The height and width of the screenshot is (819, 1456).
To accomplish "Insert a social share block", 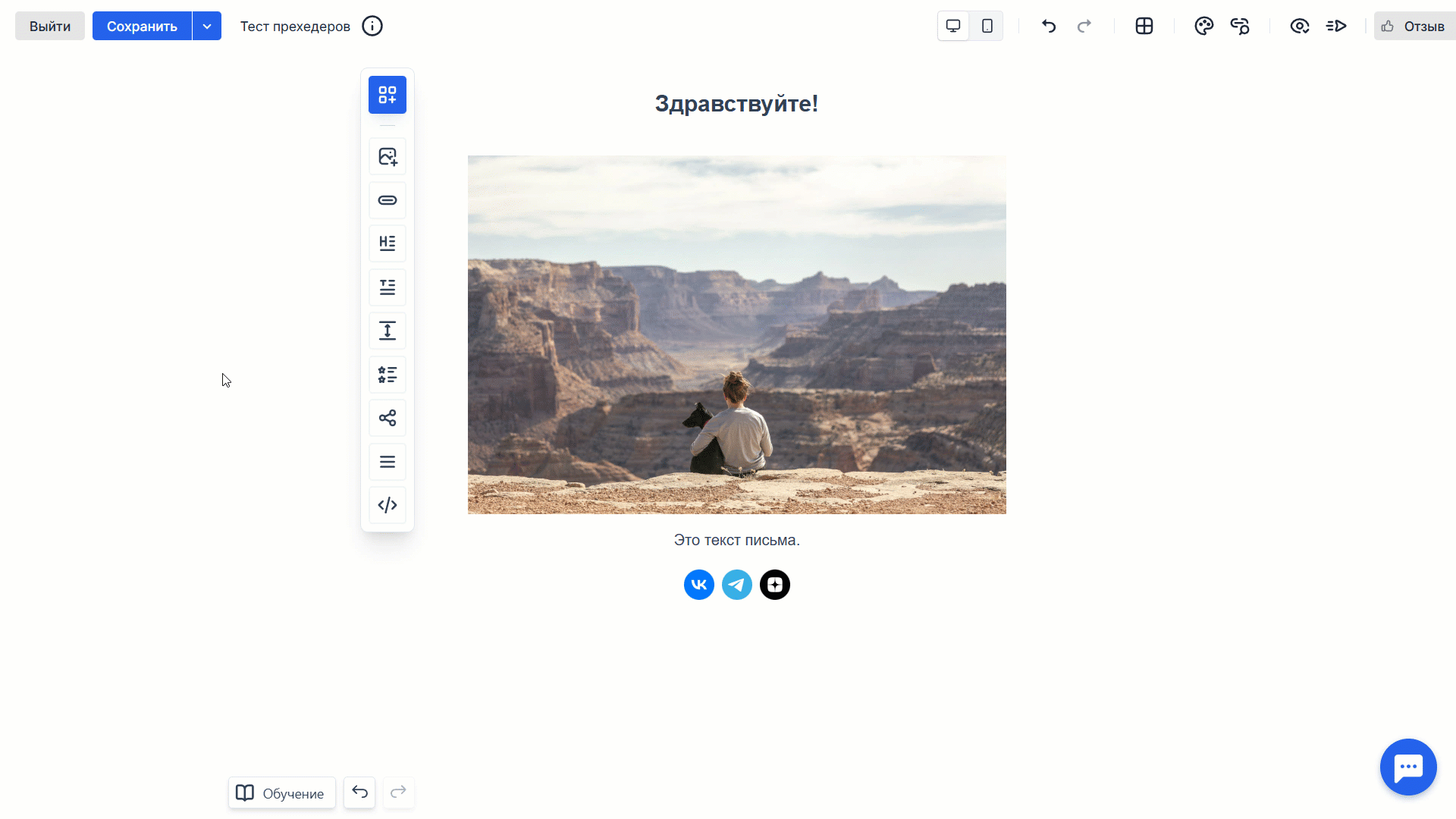I will tap(387, 417).
